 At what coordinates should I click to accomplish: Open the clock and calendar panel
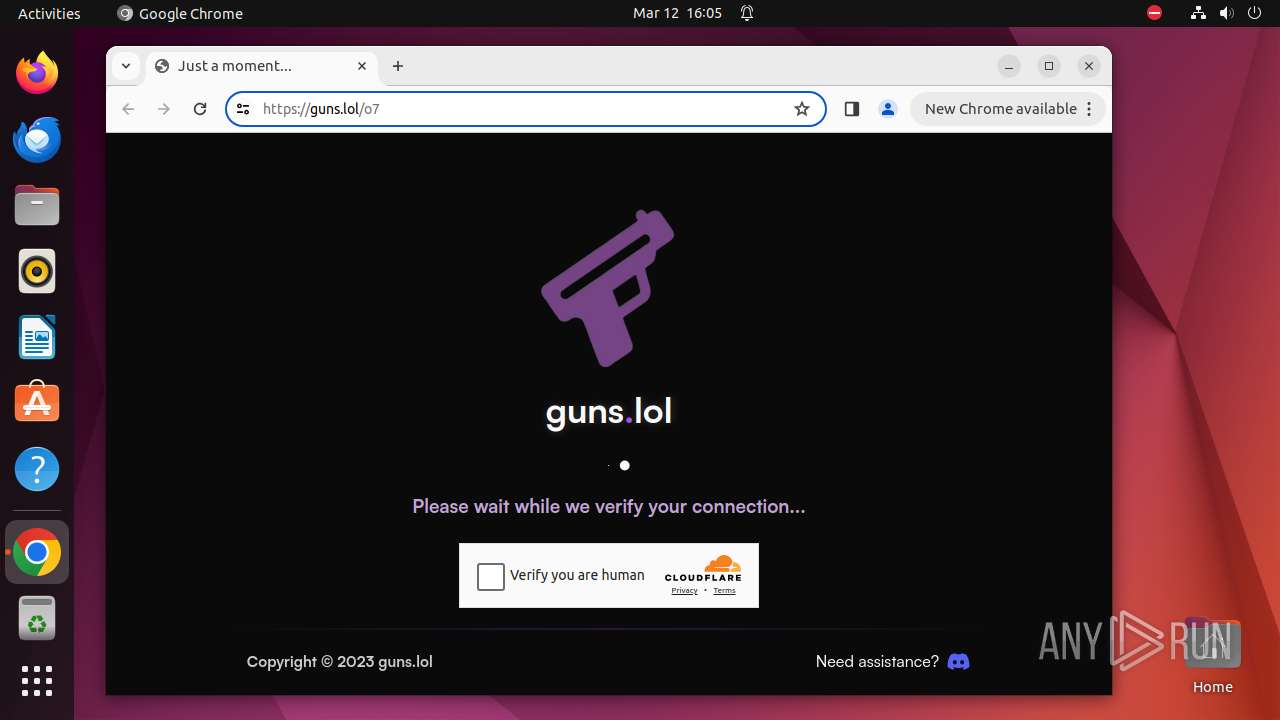[x=677, y=13]
